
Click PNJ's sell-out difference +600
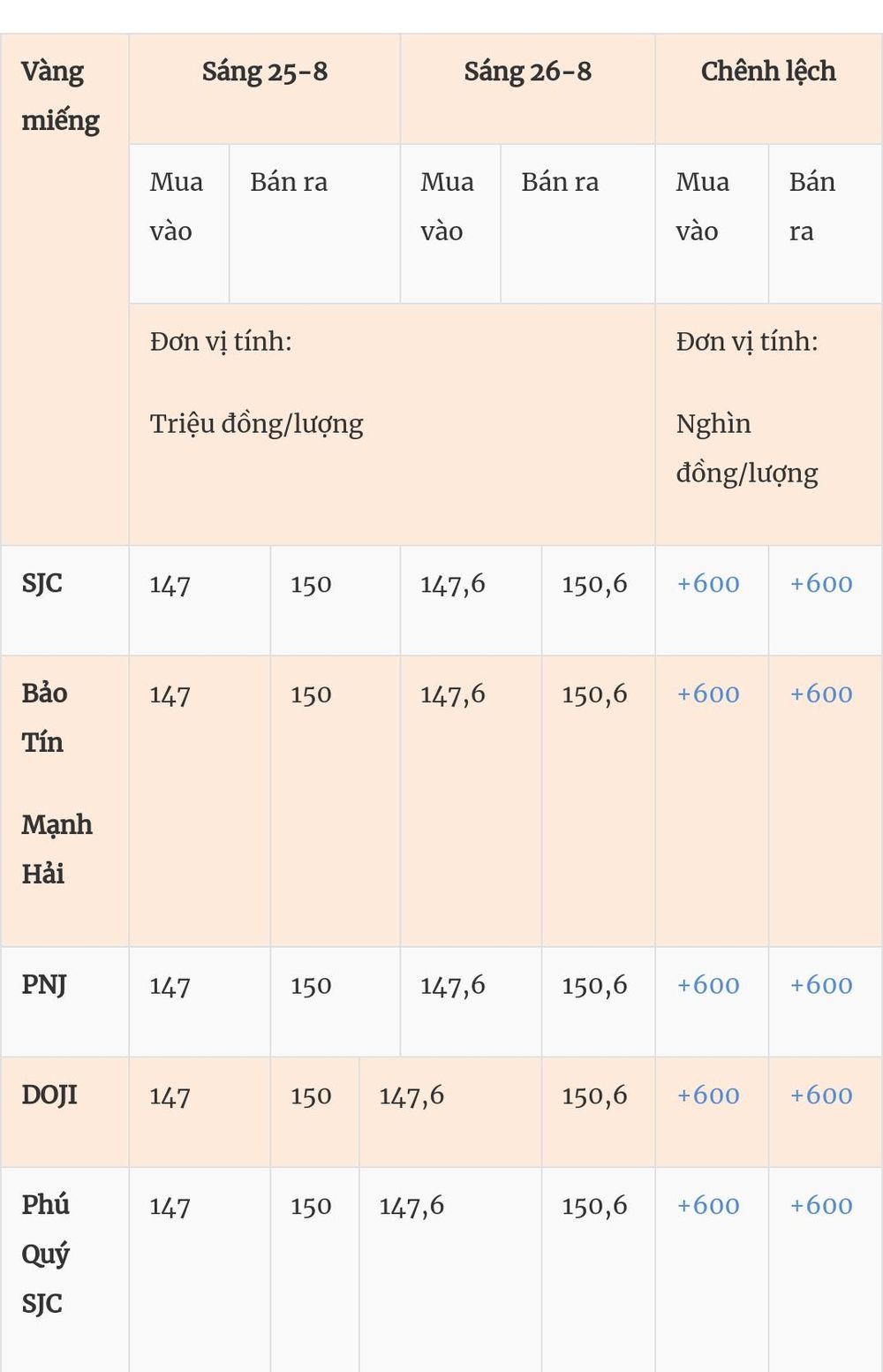(x=821, y=985)
